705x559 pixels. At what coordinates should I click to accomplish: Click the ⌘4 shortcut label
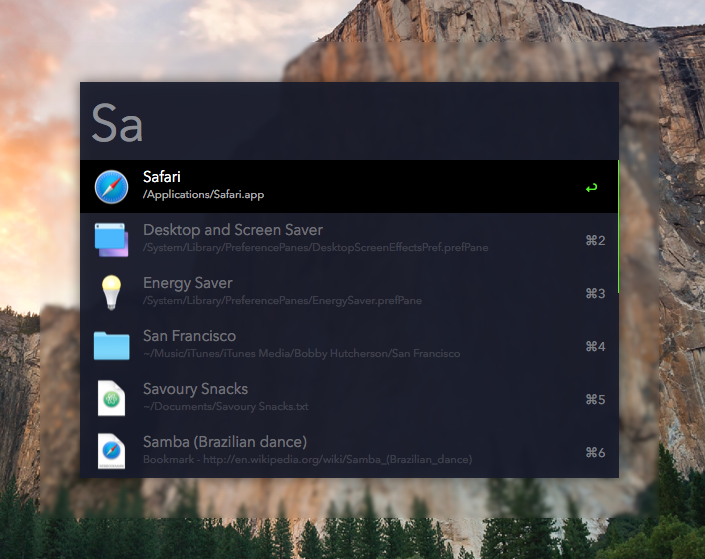tap(595, 346)
